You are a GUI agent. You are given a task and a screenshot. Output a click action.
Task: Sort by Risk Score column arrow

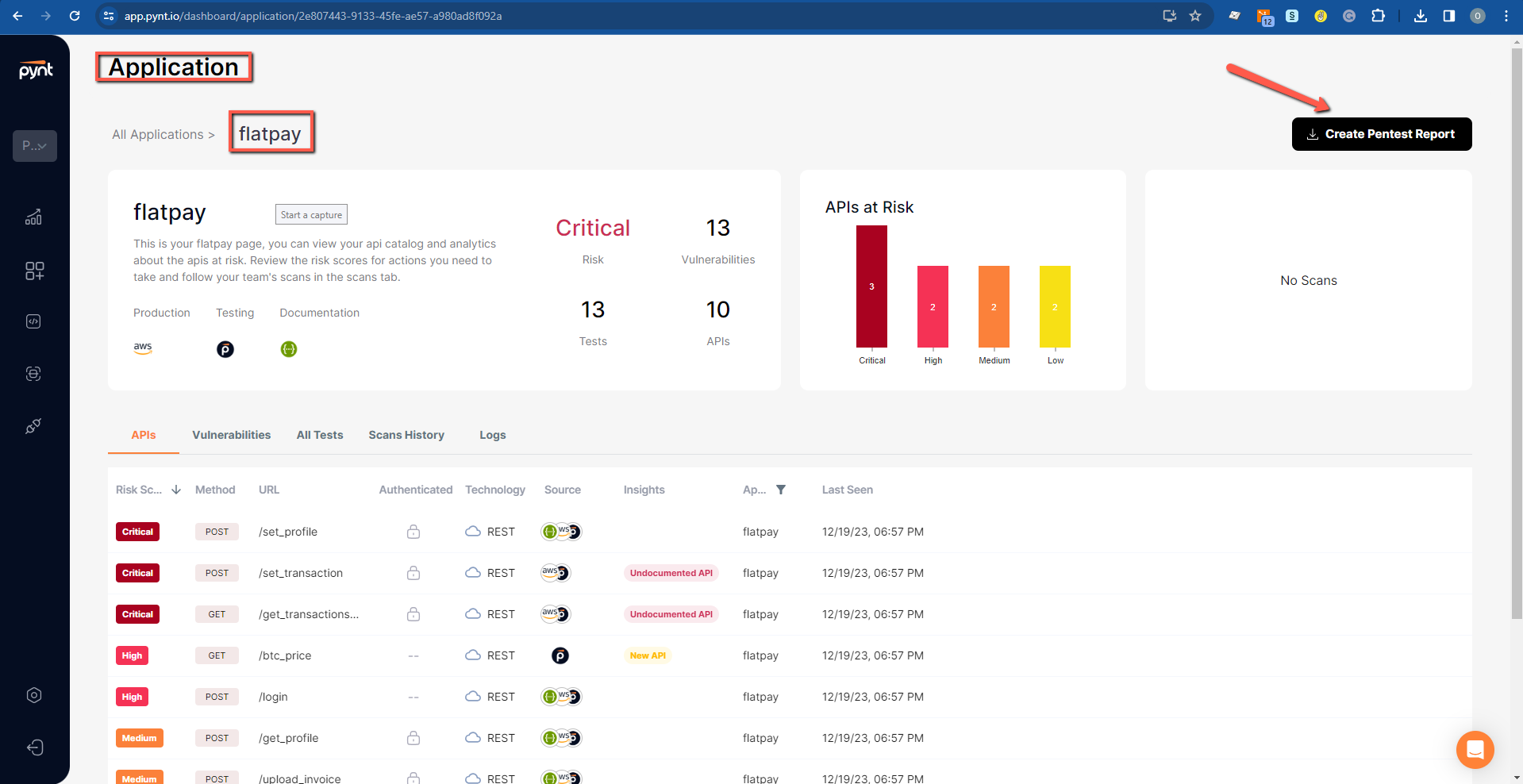[176, 490]
